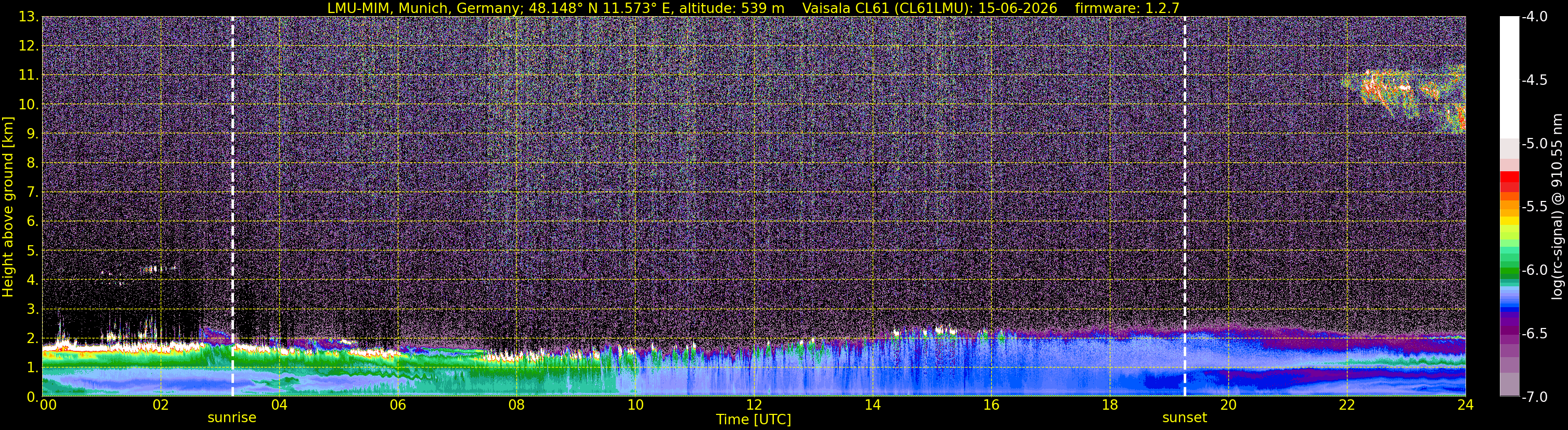
Task: Click the '8.' height axis tick label
Action: (32, 163)
